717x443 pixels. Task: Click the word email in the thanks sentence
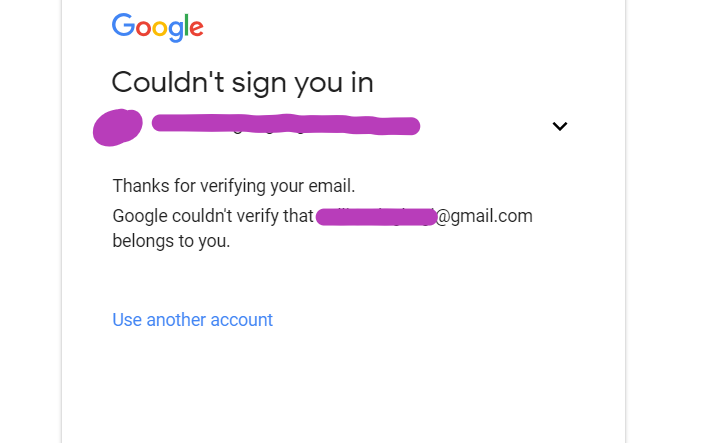332,186
